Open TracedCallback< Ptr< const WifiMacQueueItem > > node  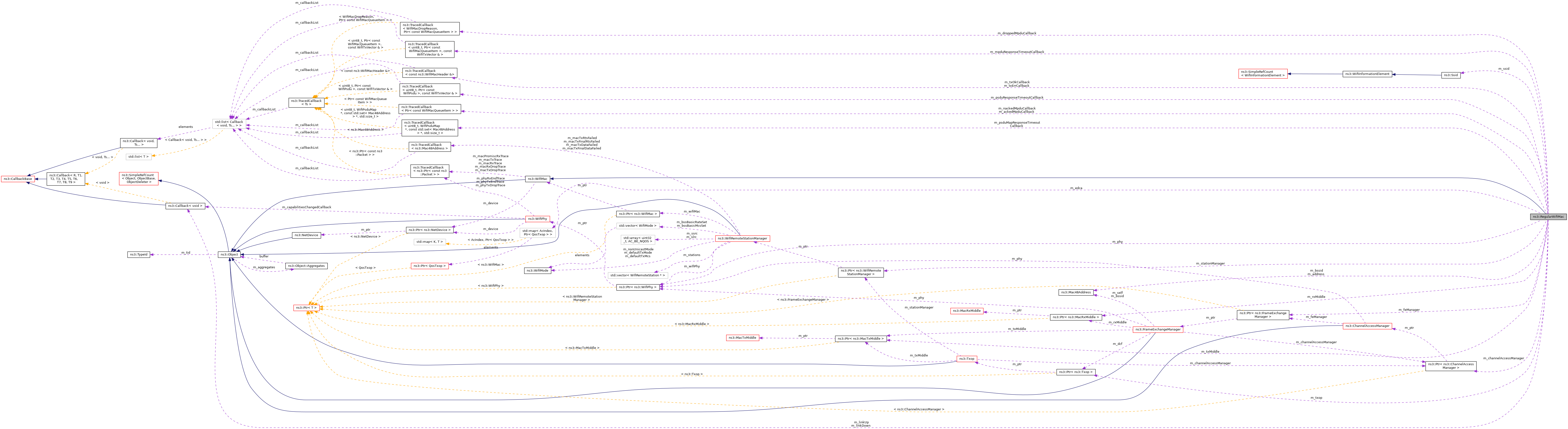point(430,109)
